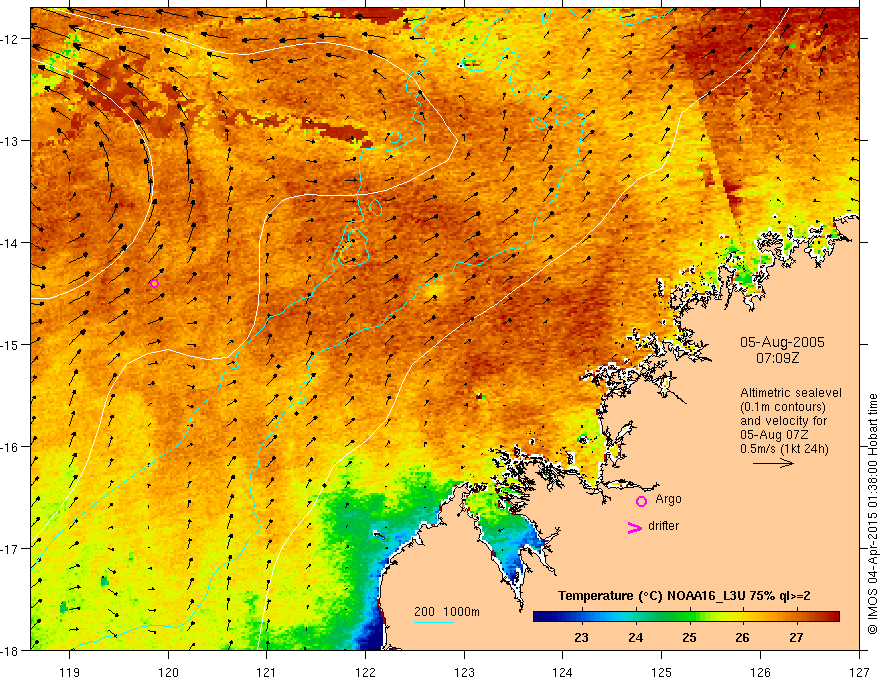880x680 pixels.
Task: Click the '0.5m/s (1kt 24h)' label
Action: (784, 449)
